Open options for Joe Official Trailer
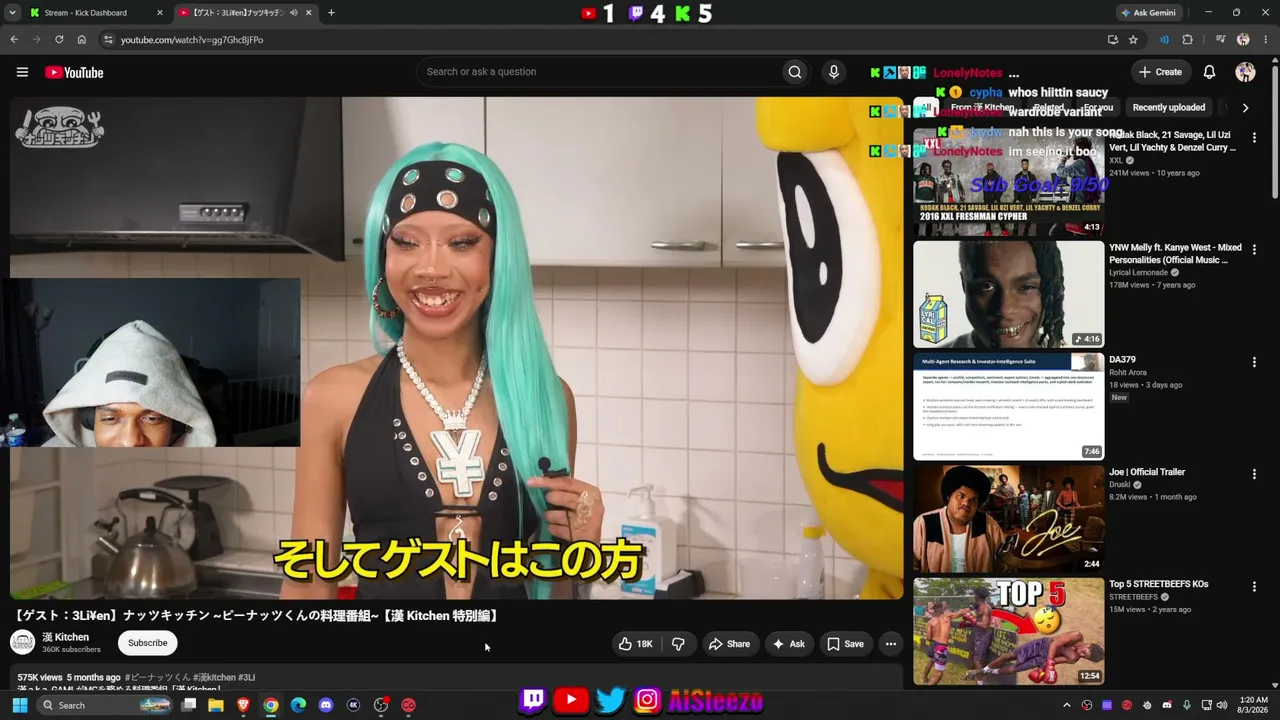Image resolution: width=1280 pixels, height=720 pixels. tap(1254, 474)
